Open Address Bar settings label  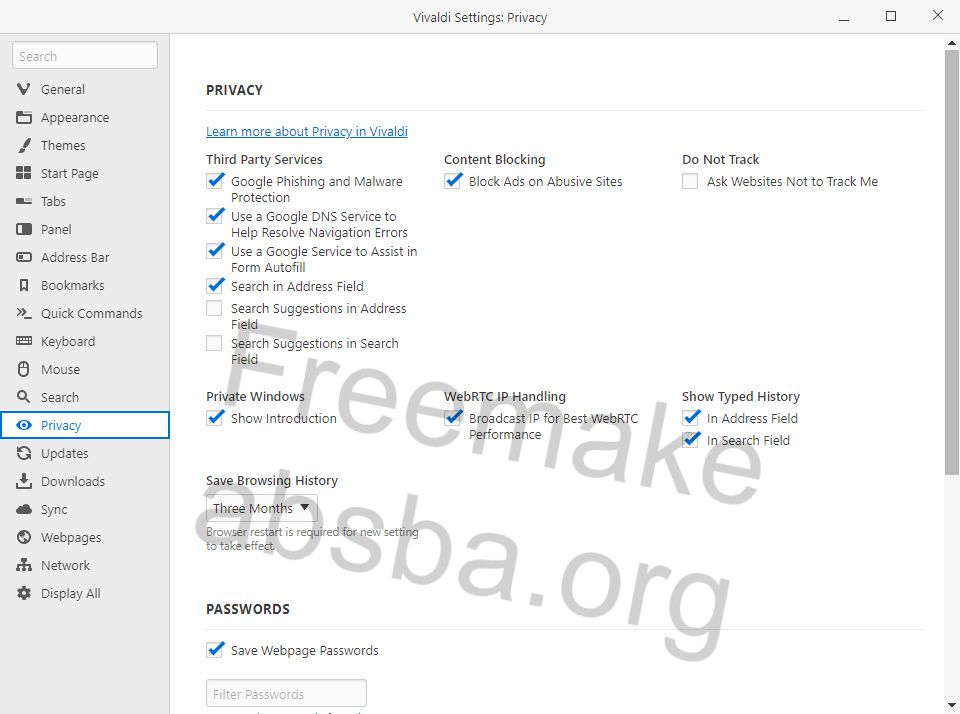click(75, 258)
